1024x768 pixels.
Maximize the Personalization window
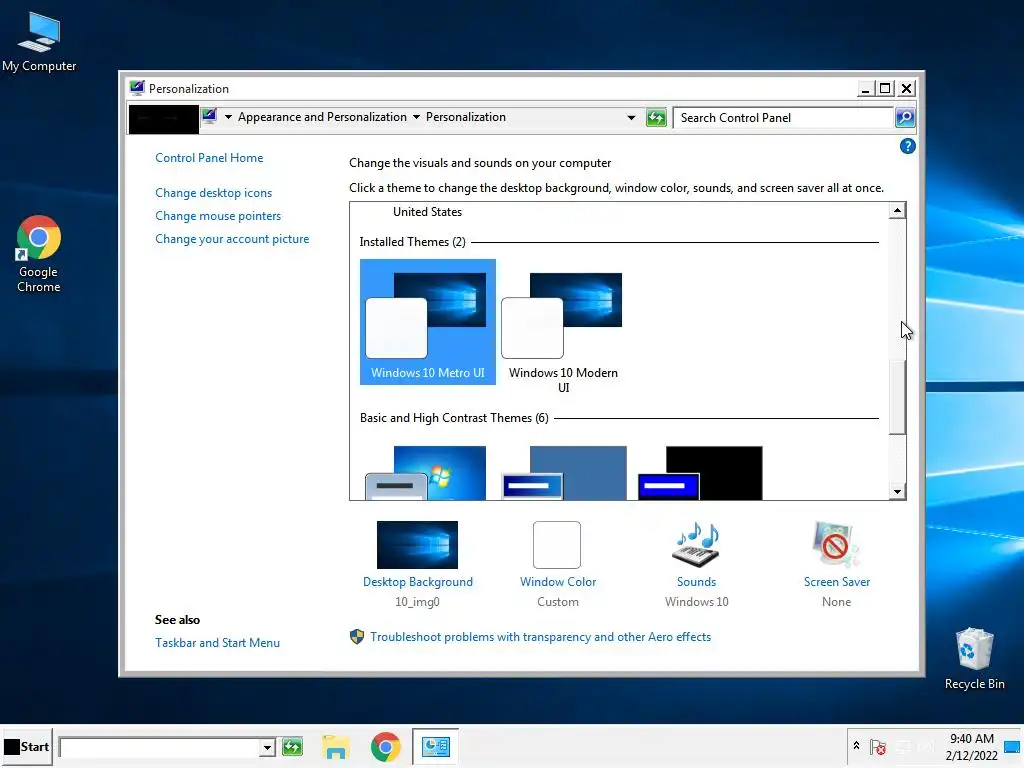point(885,89)
